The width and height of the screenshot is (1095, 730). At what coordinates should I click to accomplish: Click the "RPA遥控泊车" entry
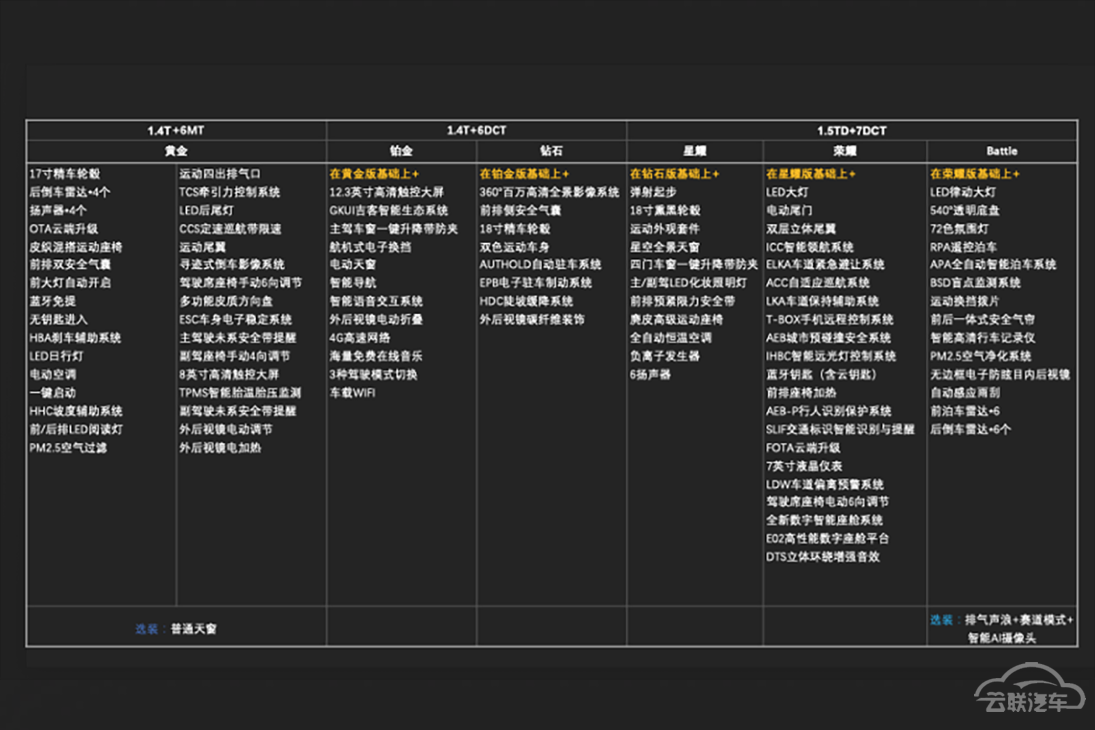(x=963, y=247)
